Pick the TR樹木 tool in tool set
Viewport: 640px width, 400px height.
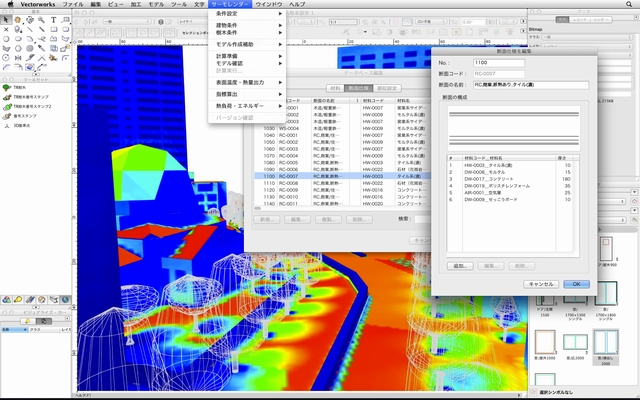click(x=20, y=89)
